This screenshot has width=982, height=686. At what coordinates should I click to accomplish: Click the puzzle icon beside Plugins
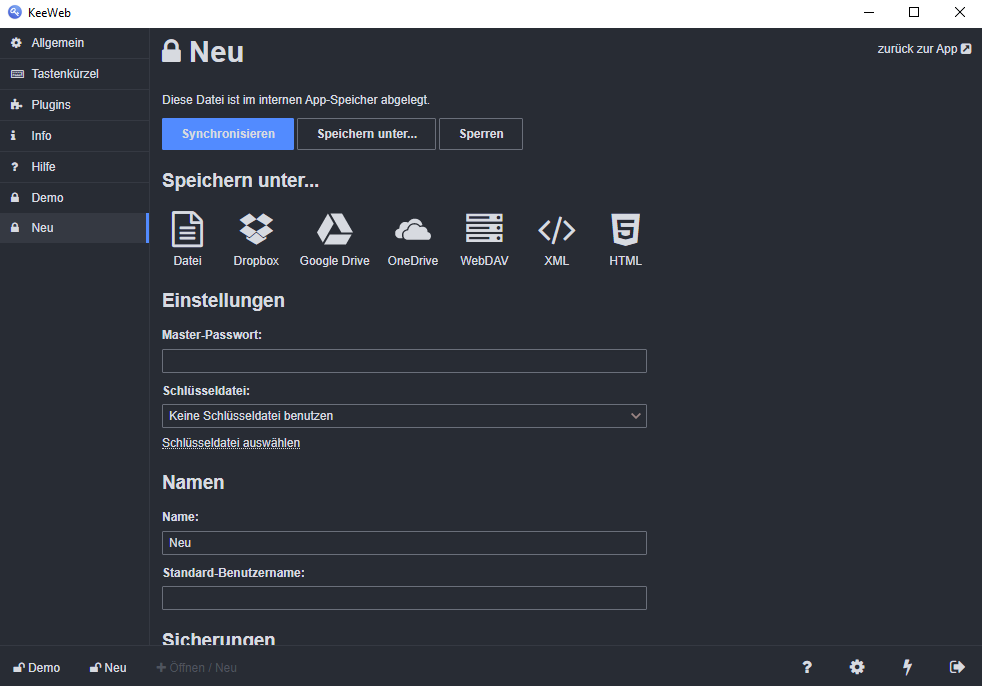tap(16, 105)
